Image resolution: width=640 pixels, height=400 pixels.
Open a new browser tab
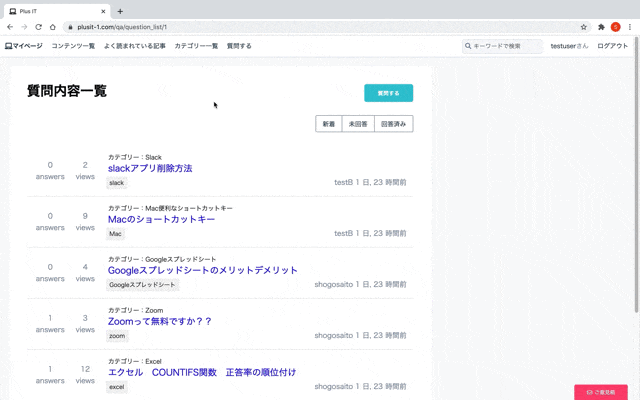120,11
